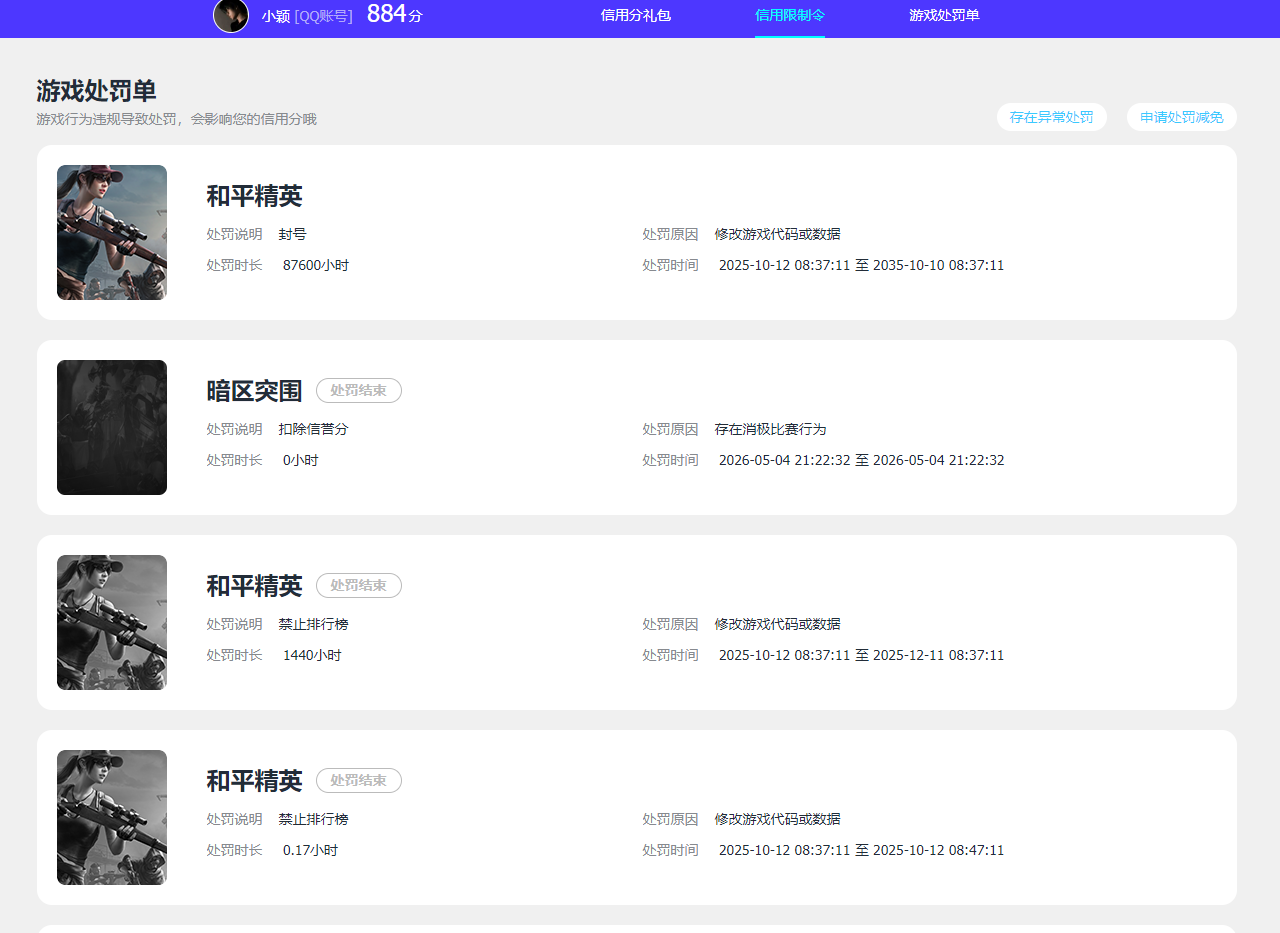
Task: Click the 0小时 duration value
Action: 301,460
